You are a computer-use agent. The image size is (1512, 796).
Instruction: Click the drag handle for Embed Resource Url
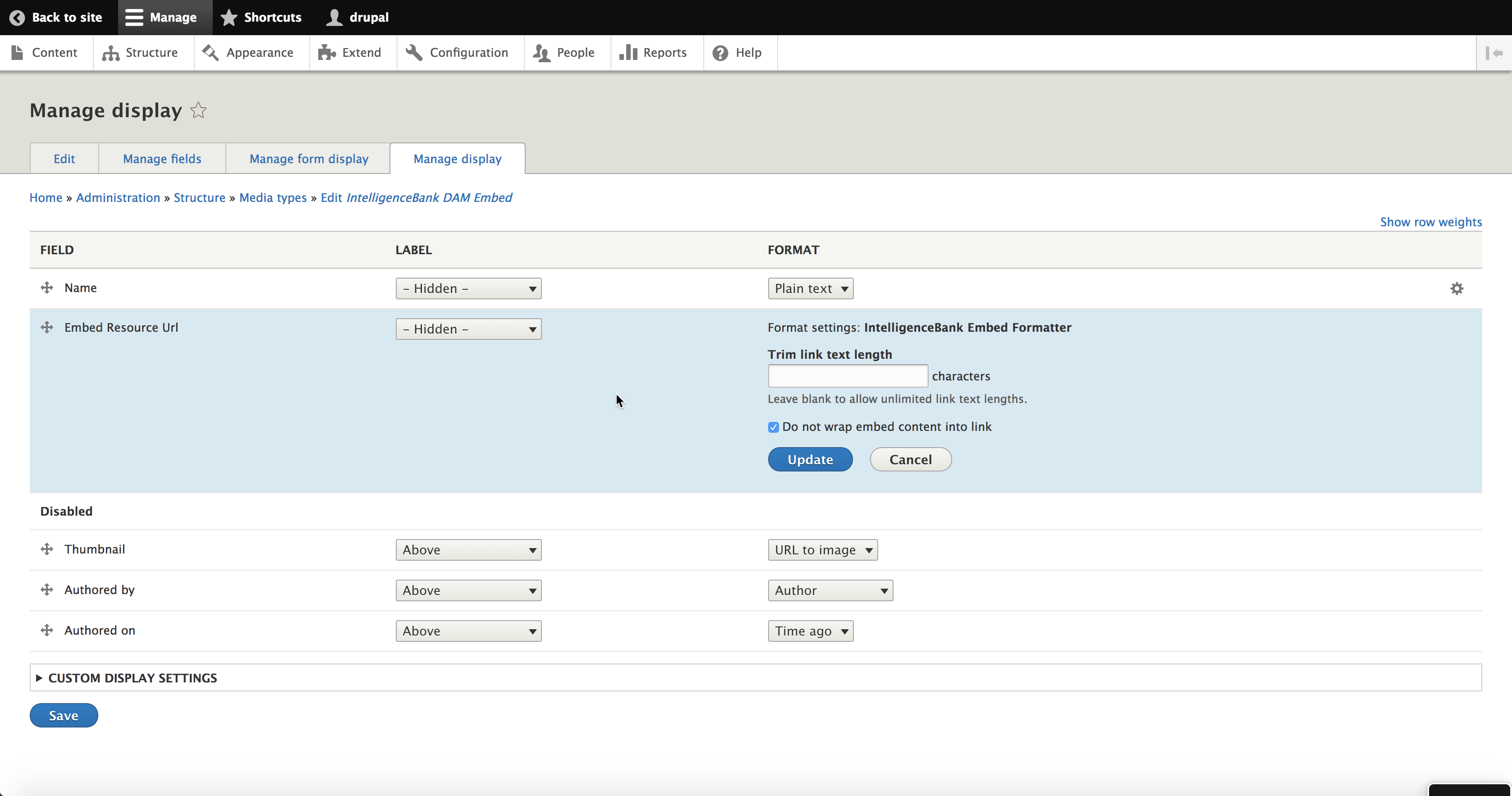click(x=47, y=328)
